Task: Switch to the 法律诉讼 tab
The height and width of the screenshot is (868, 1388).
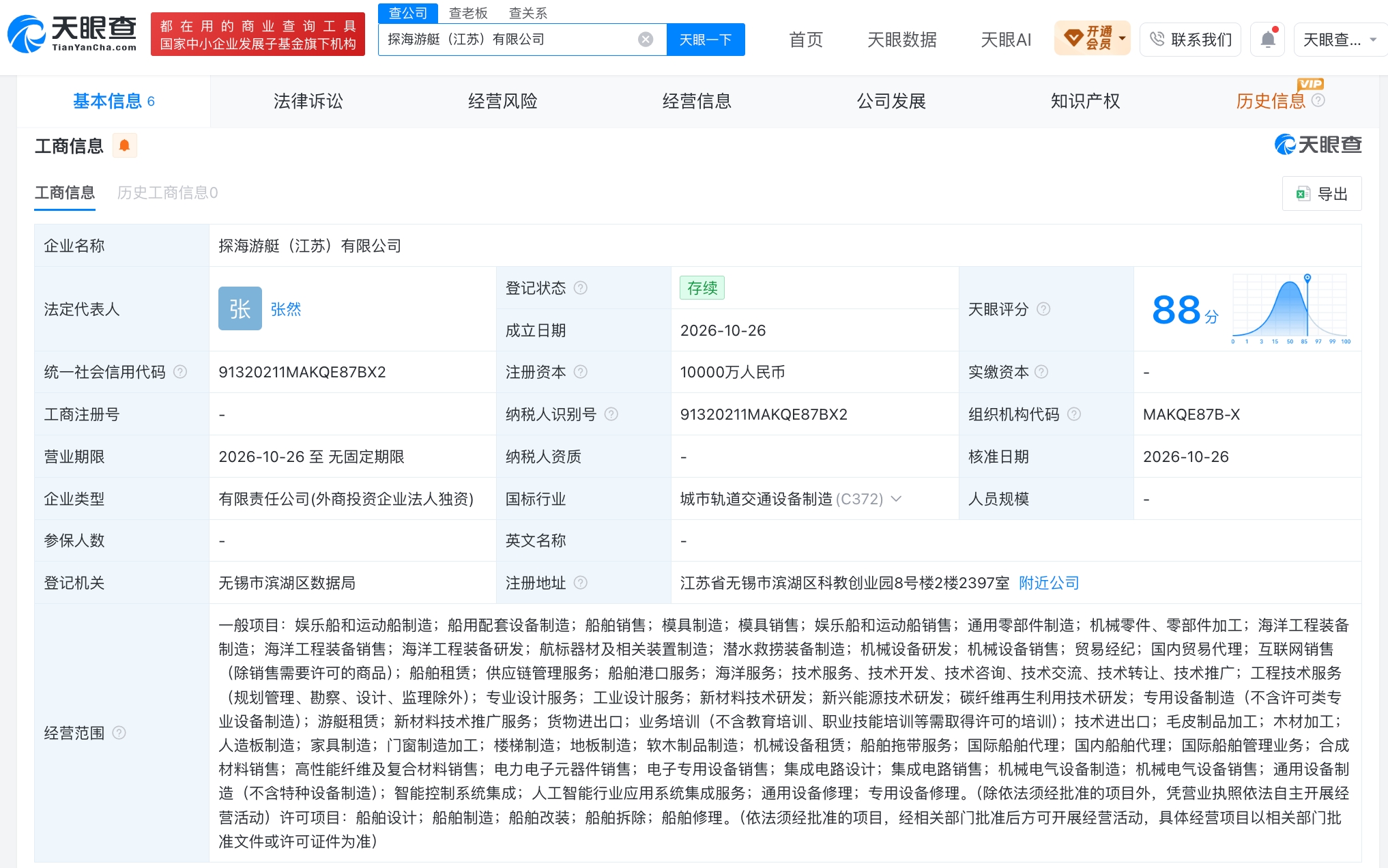Action: coord(308,101)
